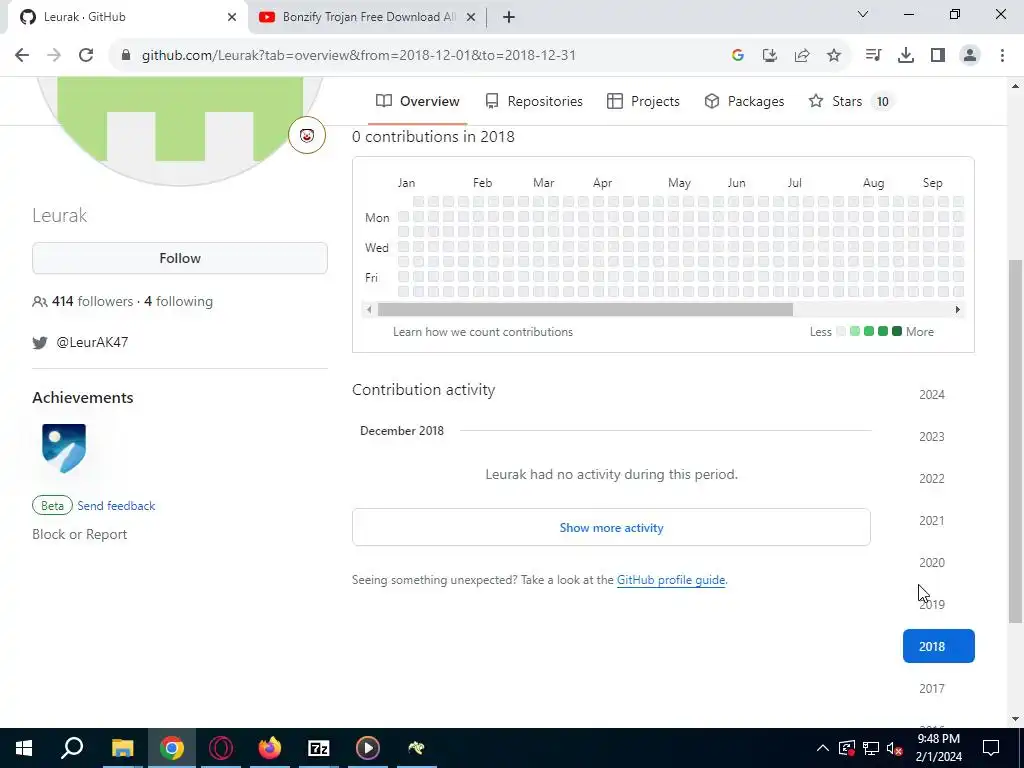Image resolution: width=1024 pixels, height=768 pixels.
Task: Close the Leurak GitHub tab
Action: tap(232, 17)
